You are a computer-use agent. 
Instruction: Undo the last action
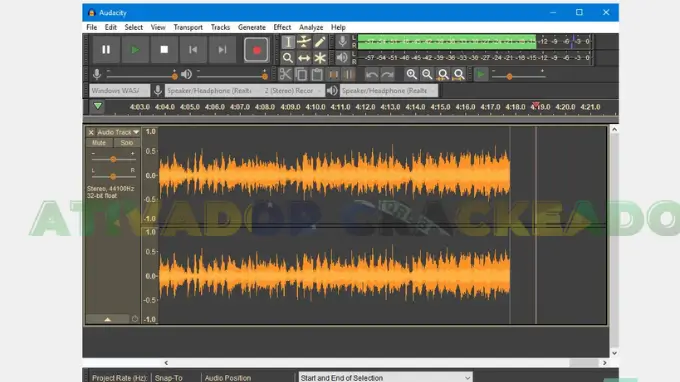pos(371,75)
